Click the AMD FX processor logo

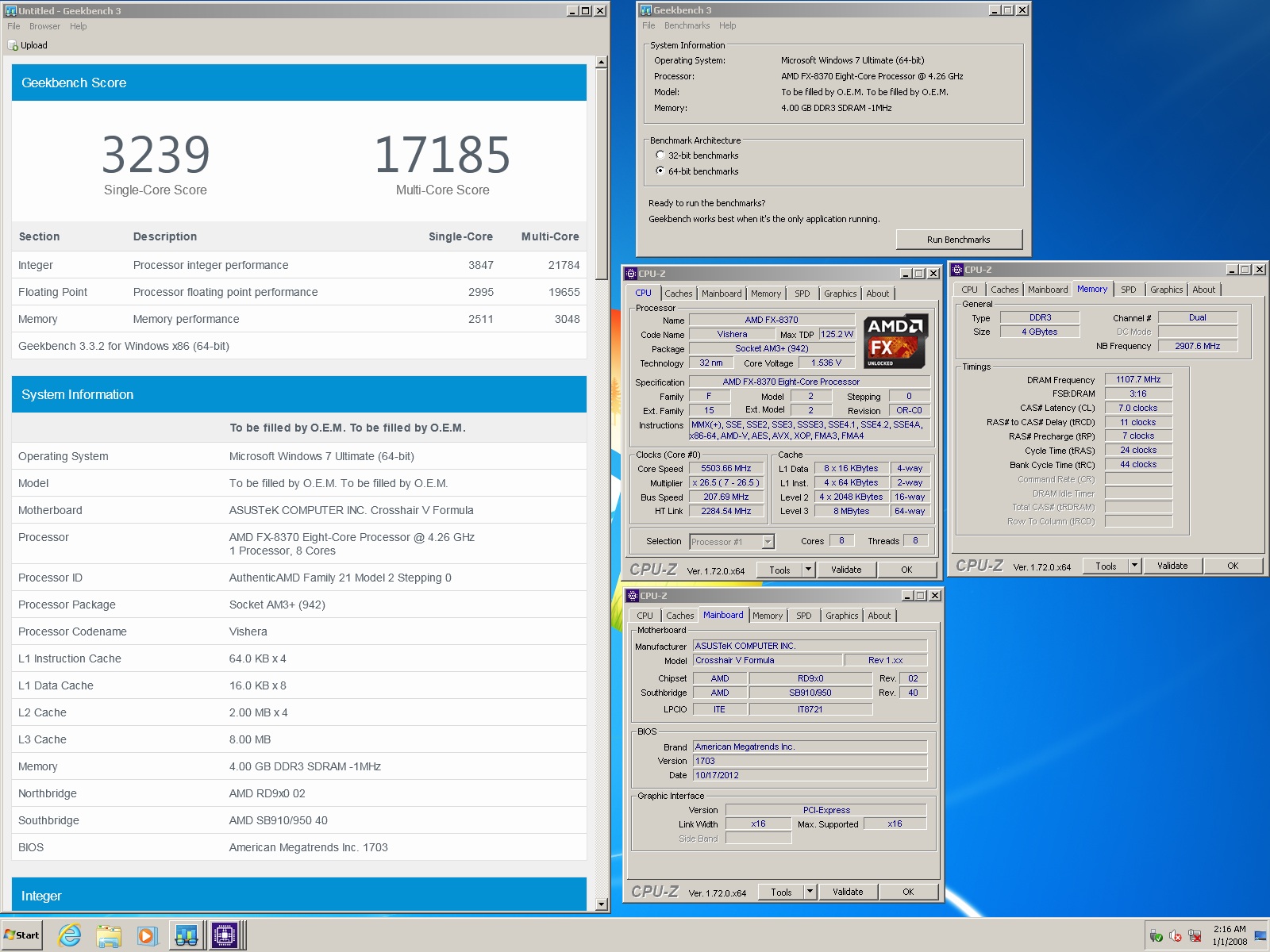(895, 341)
